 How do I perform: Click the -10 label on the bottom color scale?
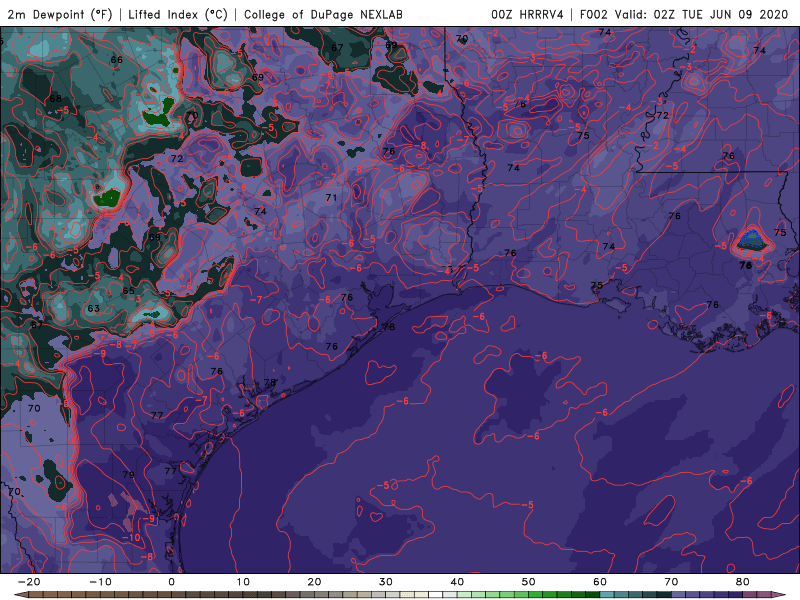[100, 582]
